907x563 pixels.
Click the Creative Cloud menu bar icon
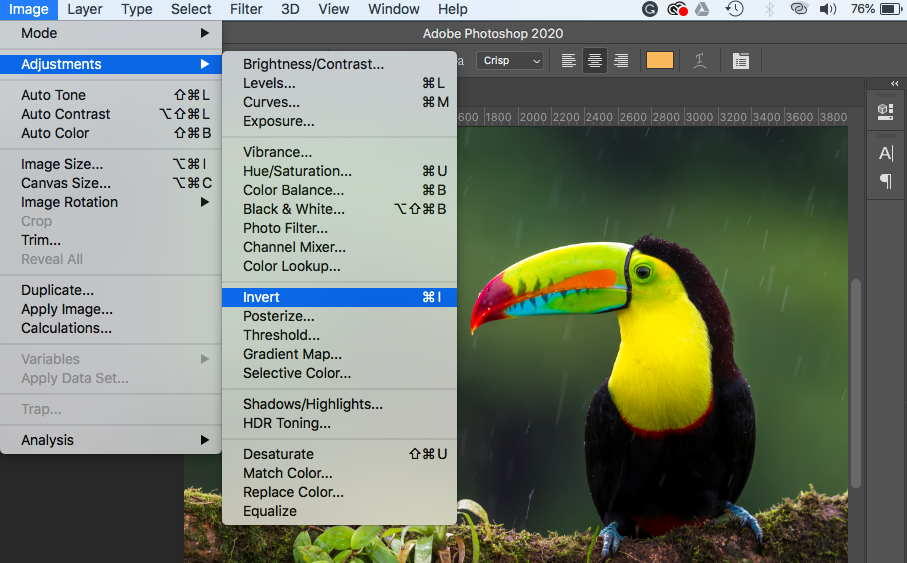[677, 9]
